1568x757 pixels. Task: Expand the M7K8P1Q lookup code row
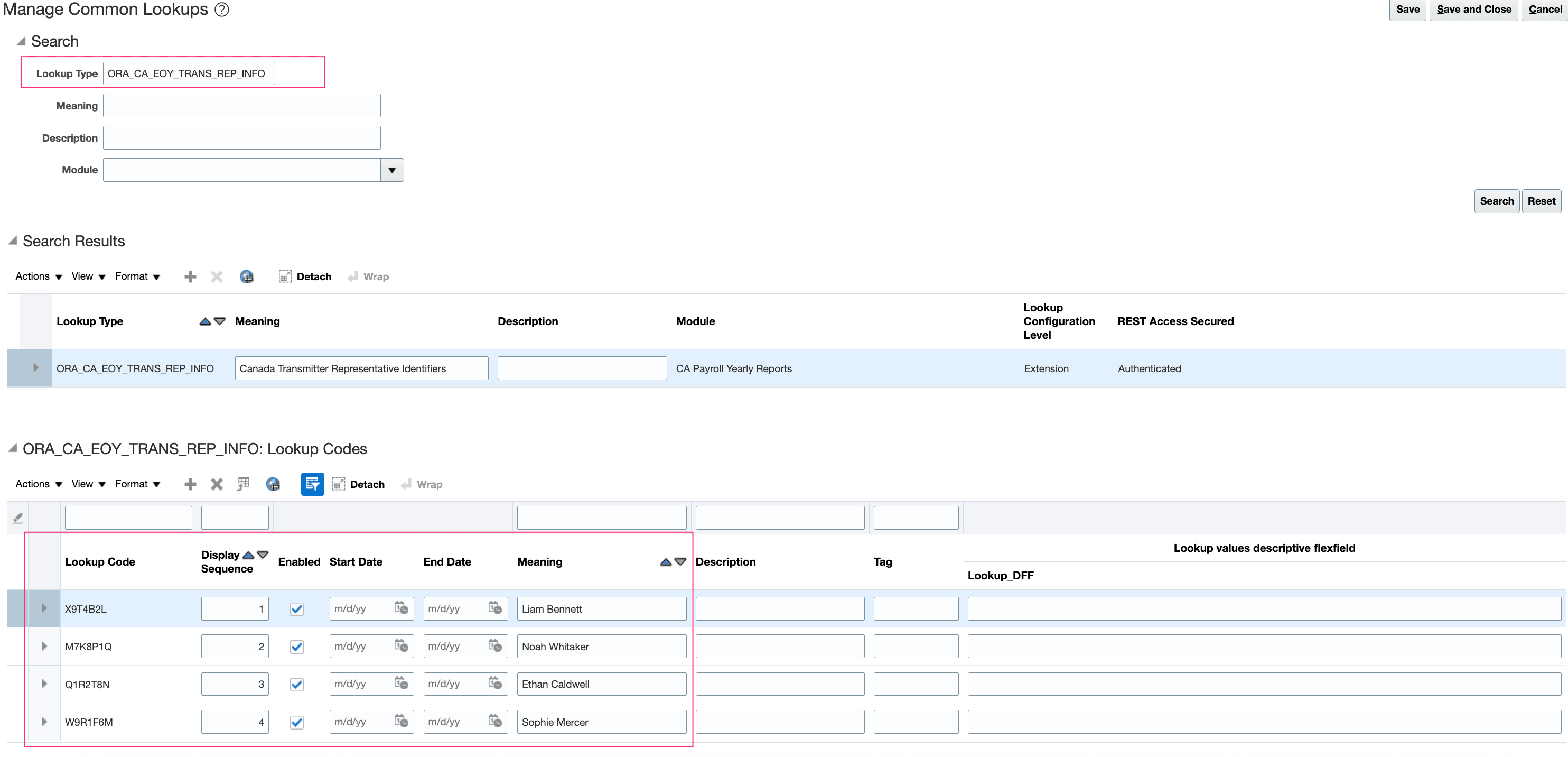click(44, 646)
